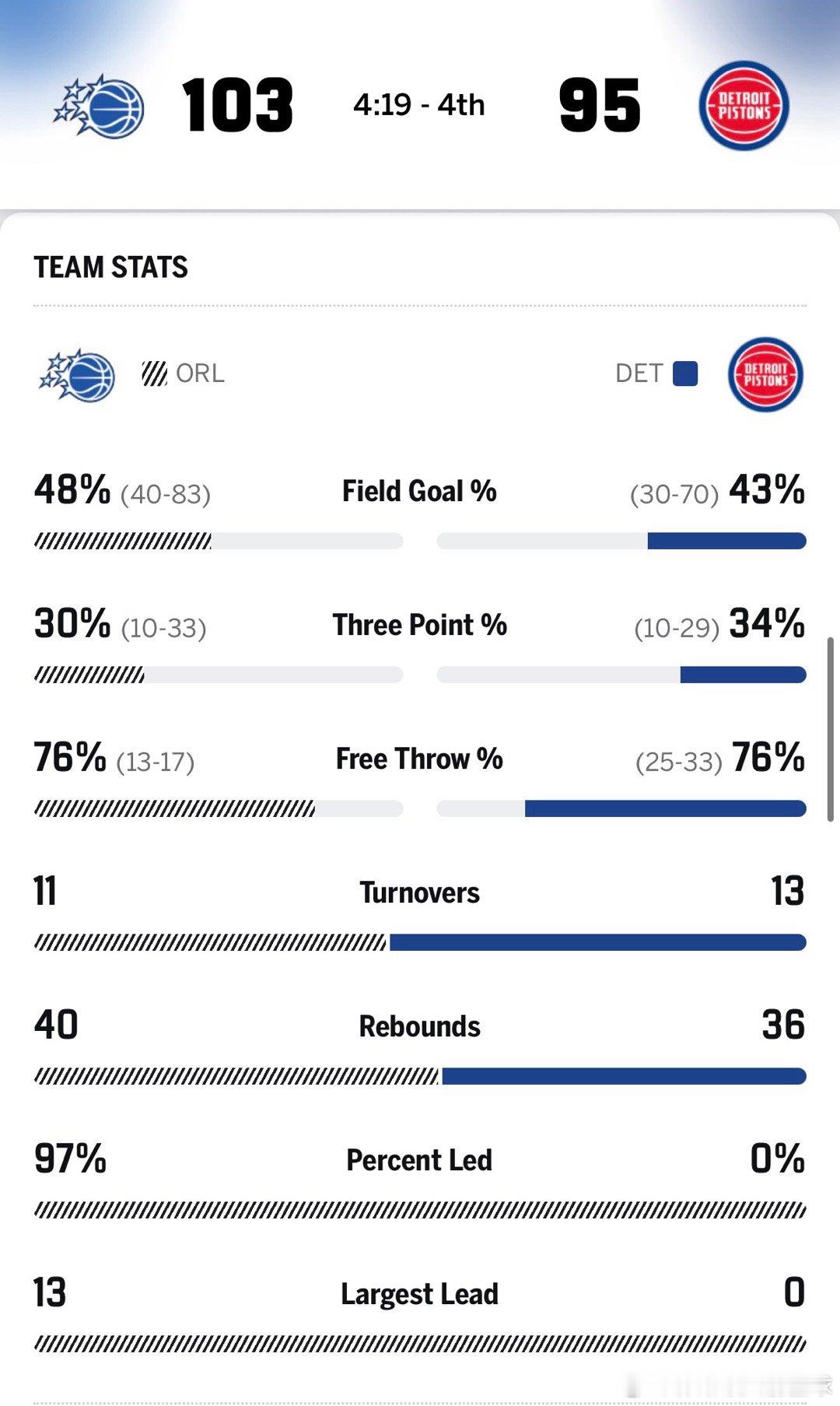Click the DET team abbreviation label

[x=639, y=373]
